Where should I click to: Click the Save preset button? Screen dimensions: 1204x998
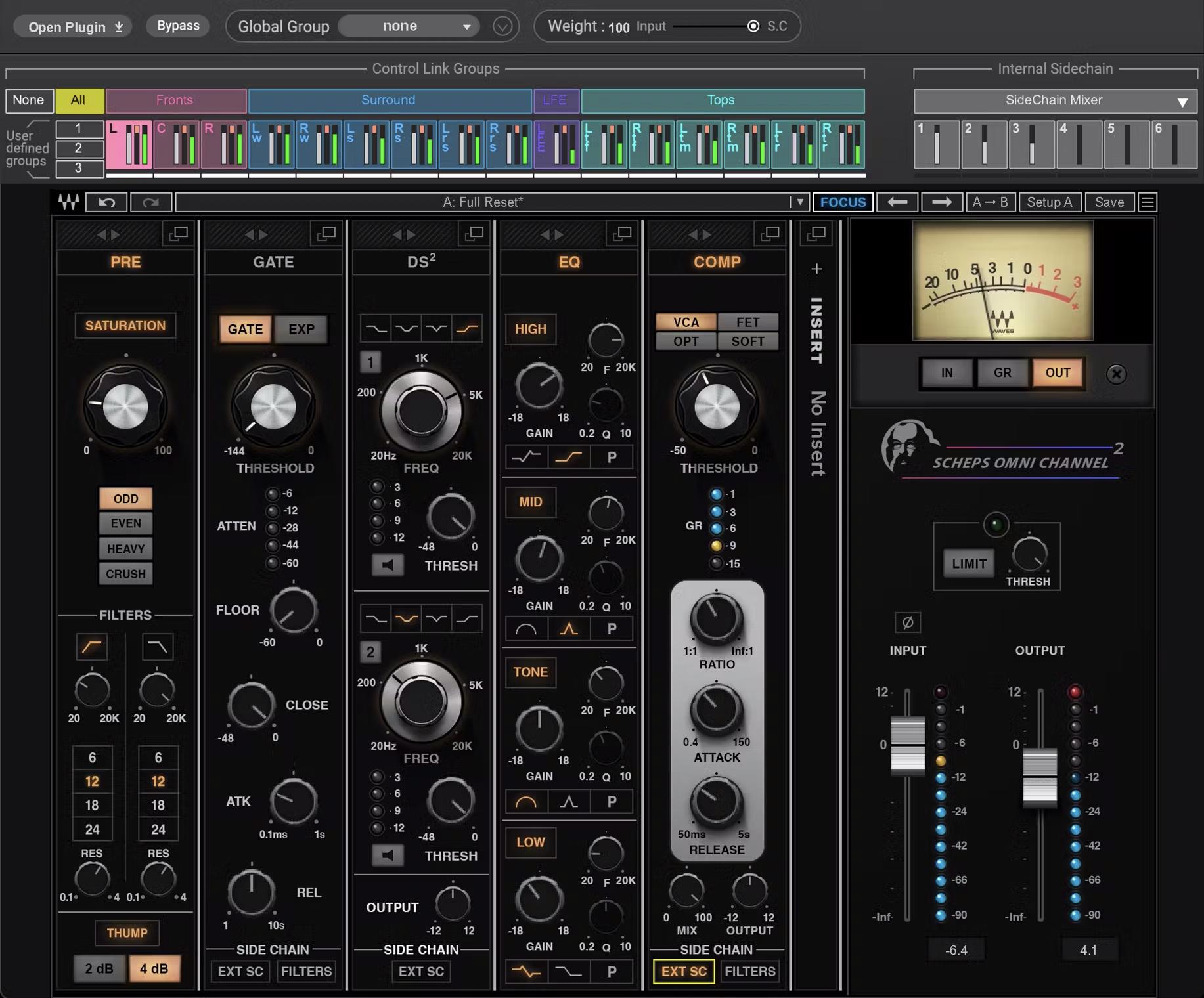pyautogui.click(x=1109, y=202)
